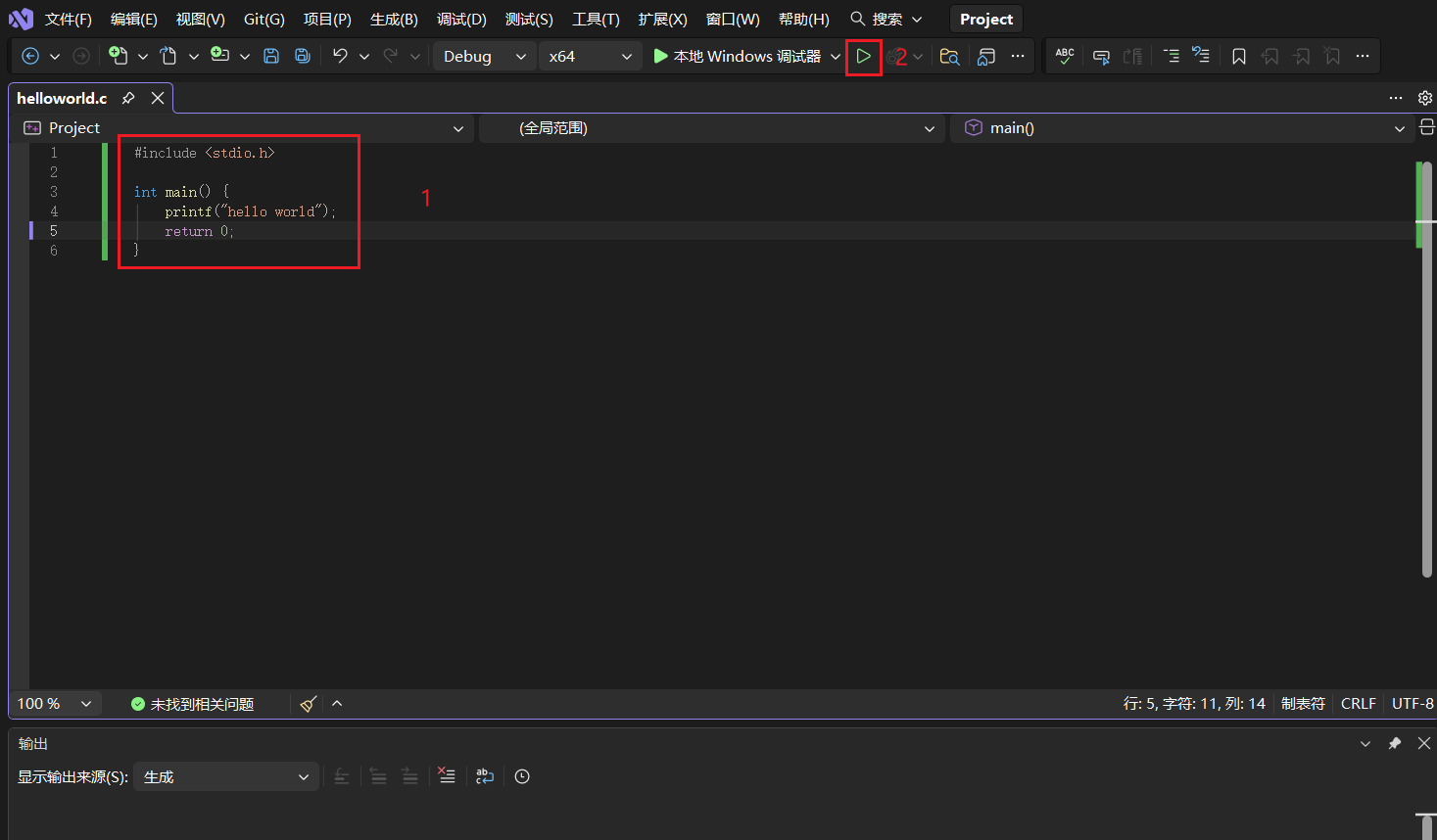The image size is (1437, 840).
Task: Click the clock timestamp icon in output panel
Action: click(522, 776)
